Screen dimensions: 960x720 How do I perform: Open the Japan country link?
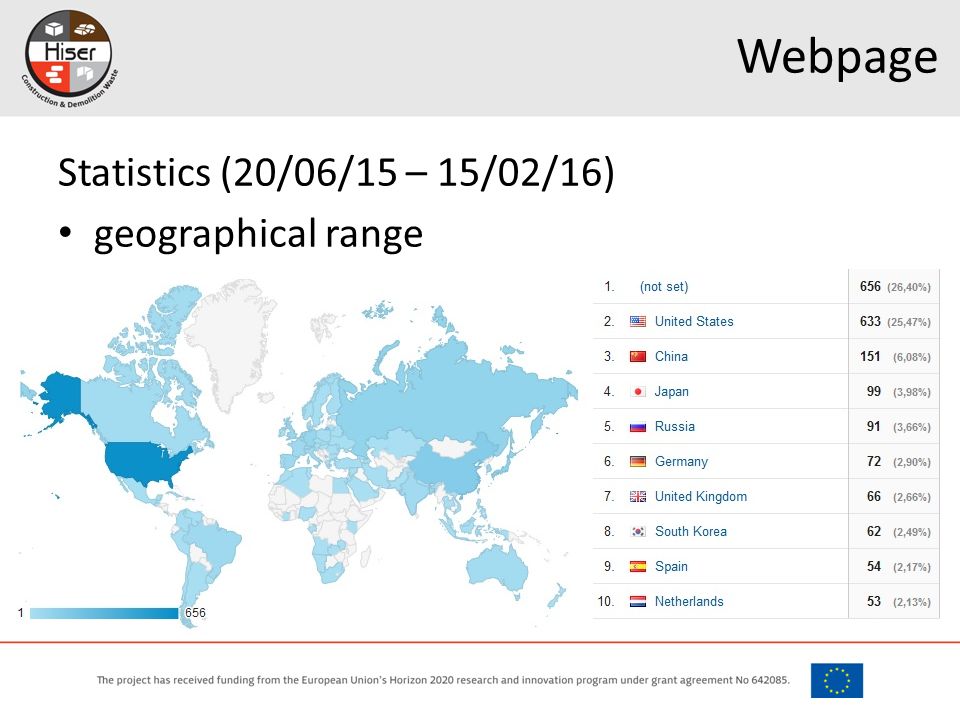[672, 391]
